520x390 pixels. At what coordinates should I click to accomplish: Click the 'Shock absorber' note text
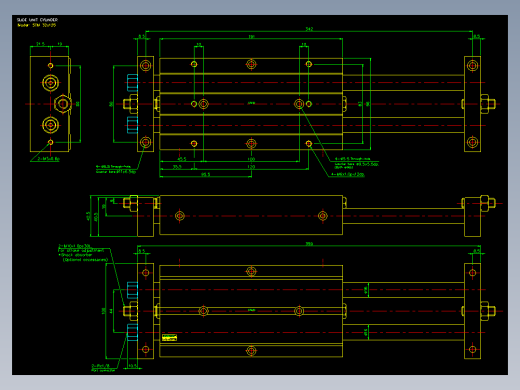click(x=76, y=255)
